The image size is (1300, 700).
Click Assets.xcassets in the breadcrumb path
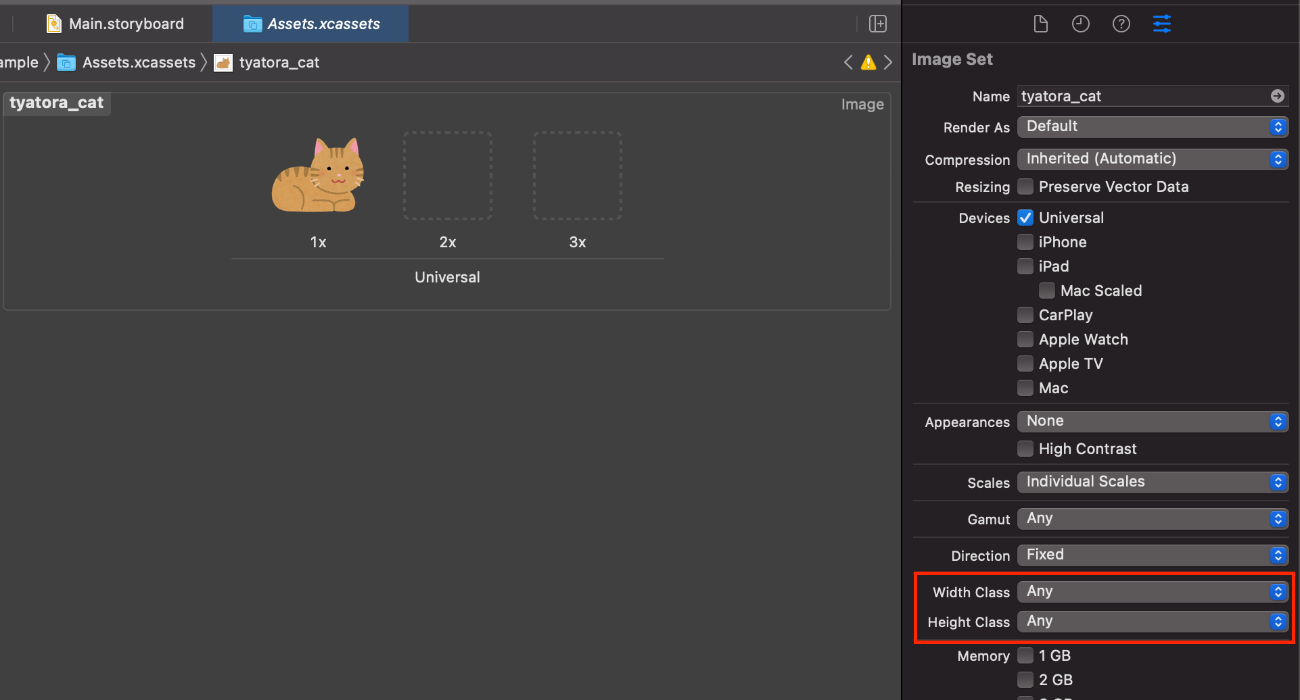click(x=138, y=62)
